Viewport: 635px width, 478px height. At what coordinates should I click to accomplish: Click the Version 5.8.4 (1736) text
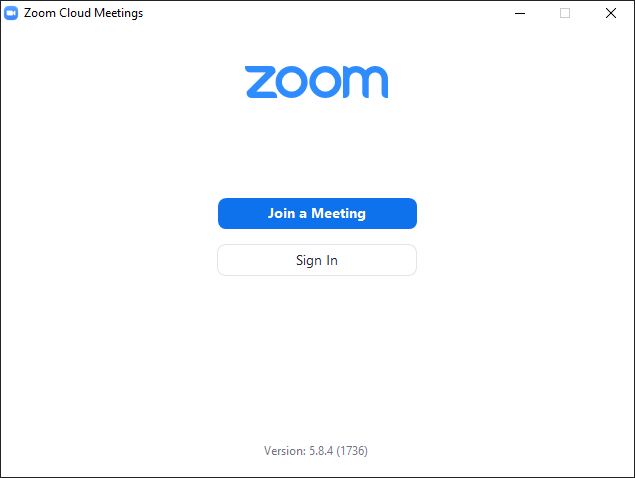click(x=316, y=451)
